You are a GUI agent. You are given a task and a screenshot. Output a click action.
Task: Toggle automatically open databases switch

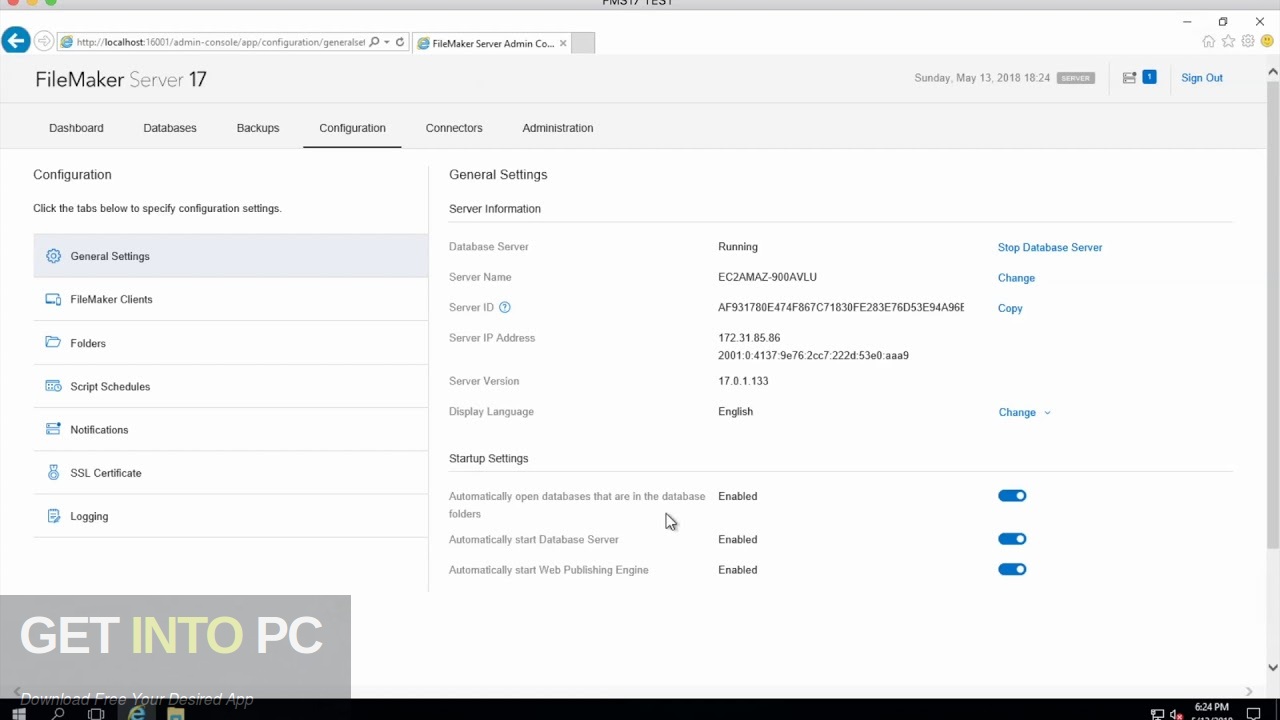pos(1012,496)
